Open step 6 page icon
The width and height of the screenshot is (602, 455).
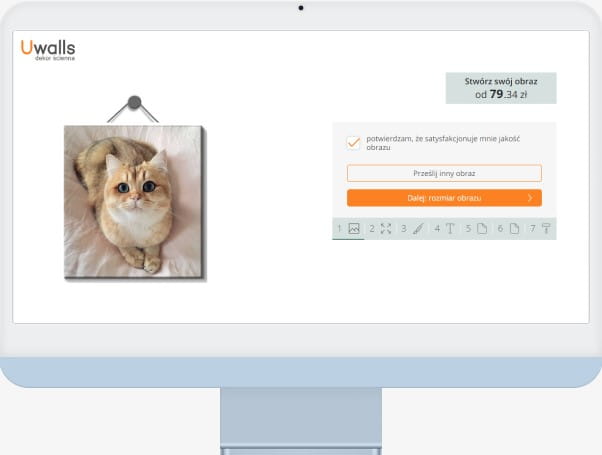pos(514,229)
